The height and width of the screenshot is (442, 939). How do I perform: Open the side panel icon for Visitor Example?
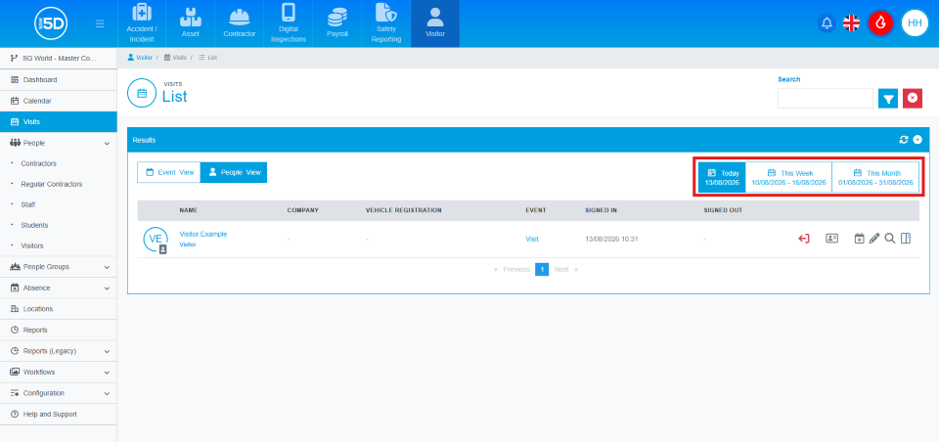point(905,238)
